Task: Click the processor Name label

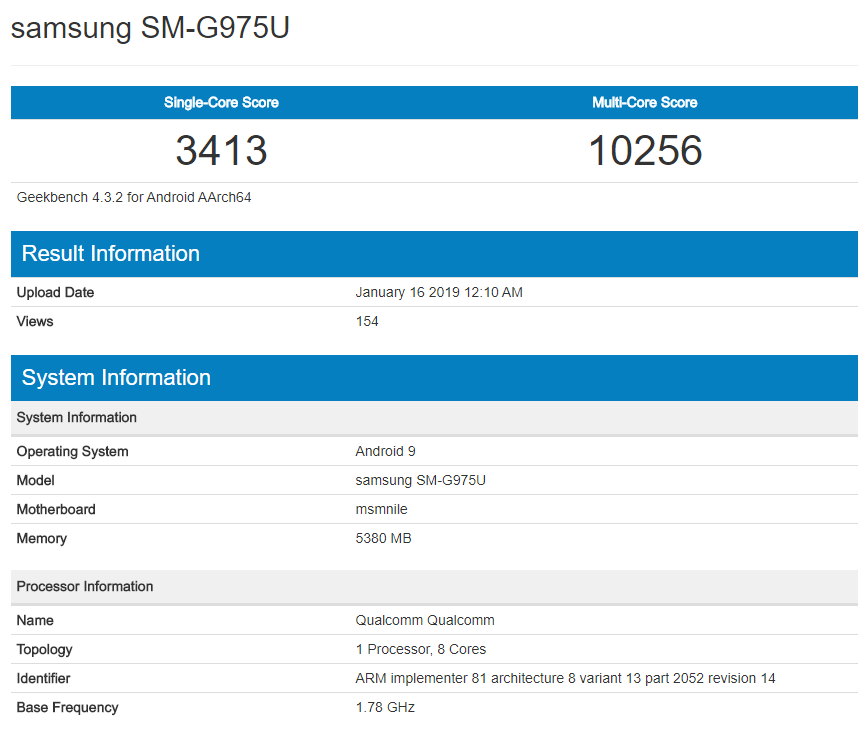Action: coord(35,620)
